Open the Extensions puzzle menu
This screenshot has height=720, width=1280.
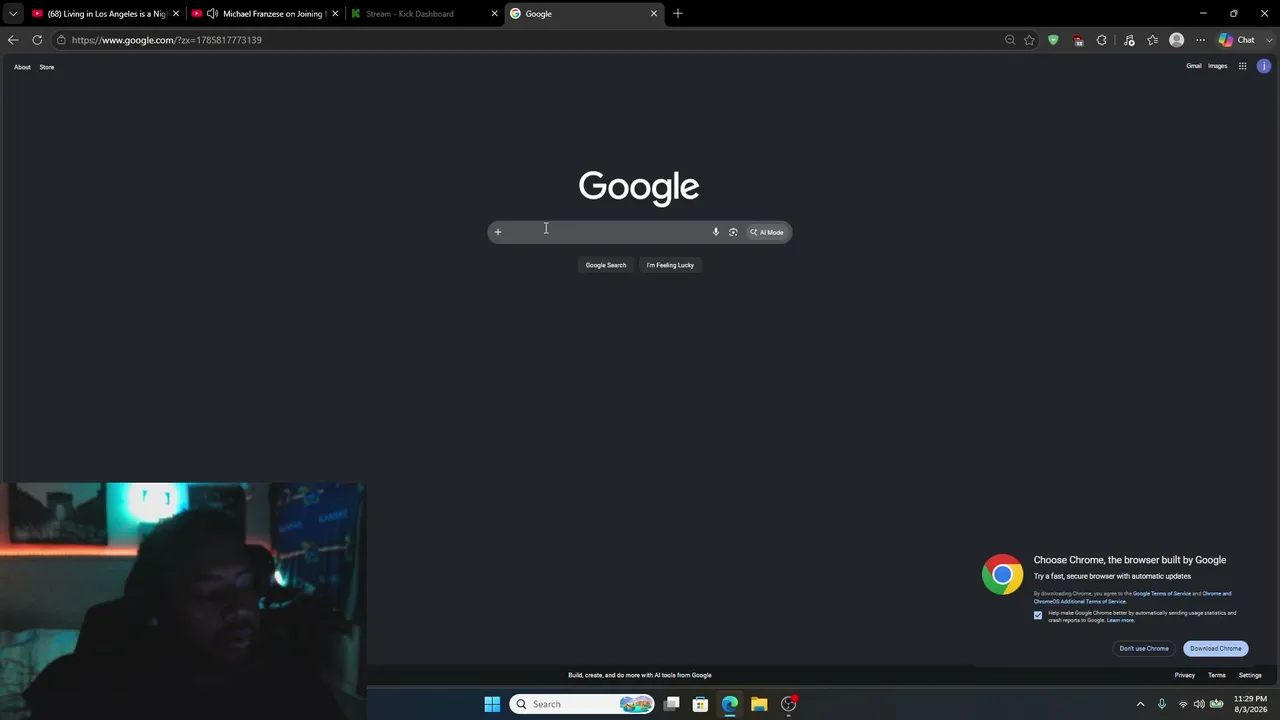point(1101,40)
